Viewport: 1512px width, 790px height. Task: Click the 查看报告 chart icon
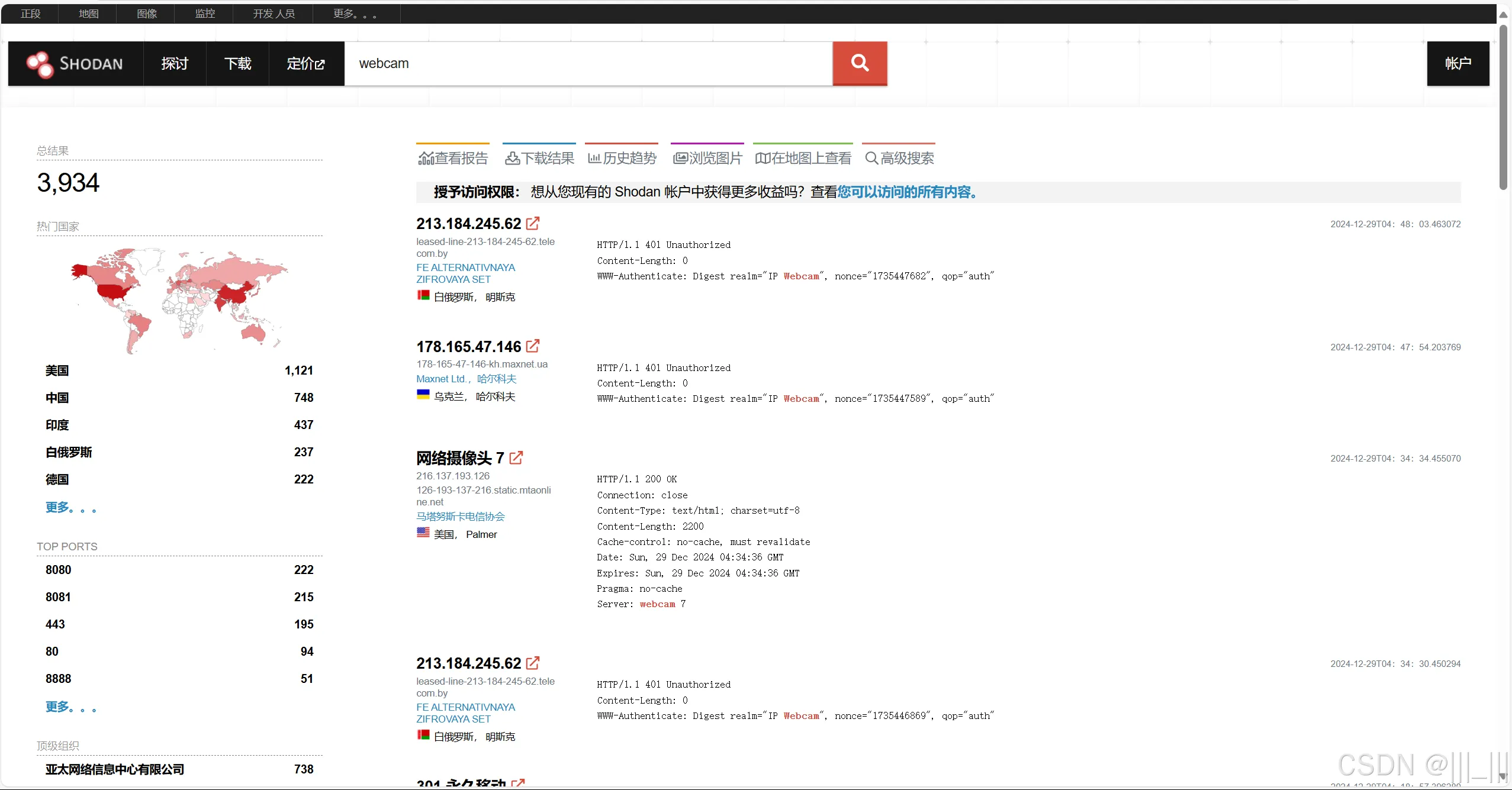426,159
